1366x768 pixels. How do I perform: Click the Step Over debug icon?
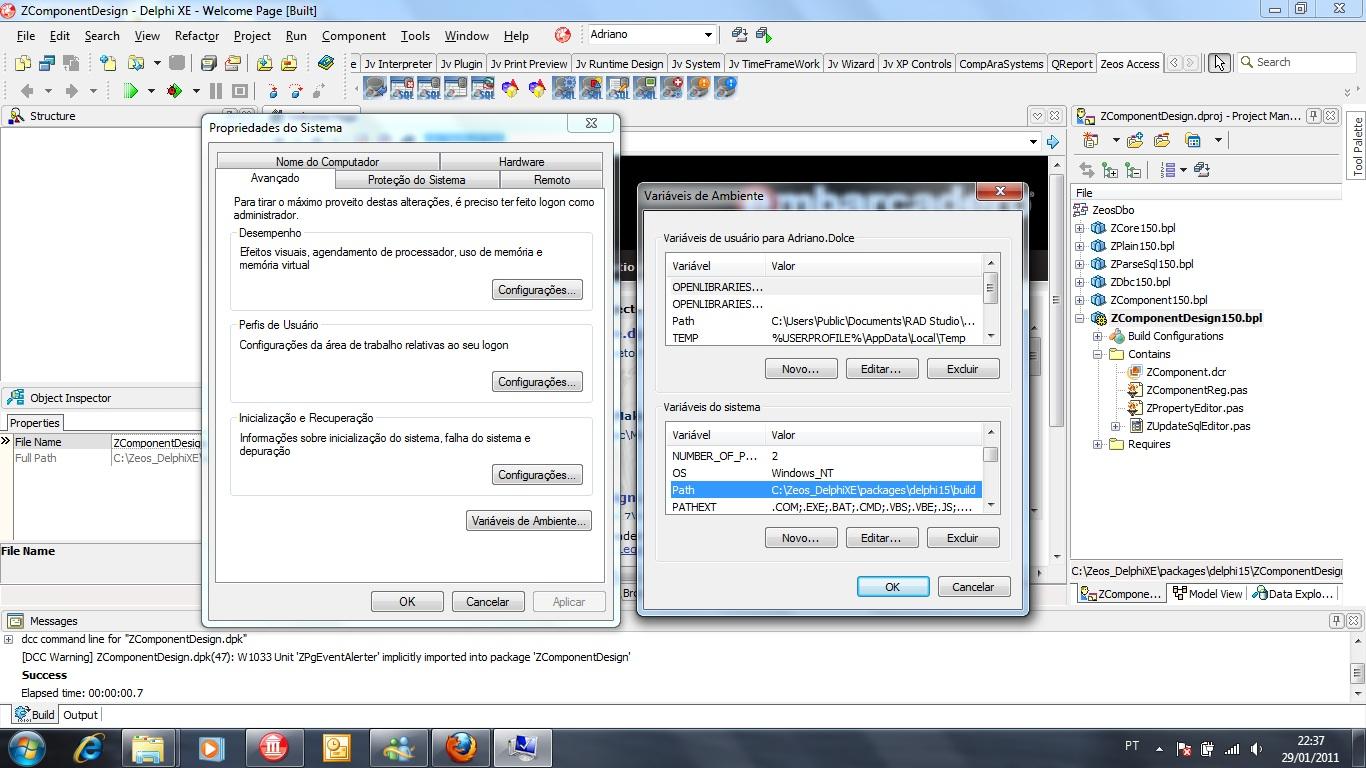[295, 90]
